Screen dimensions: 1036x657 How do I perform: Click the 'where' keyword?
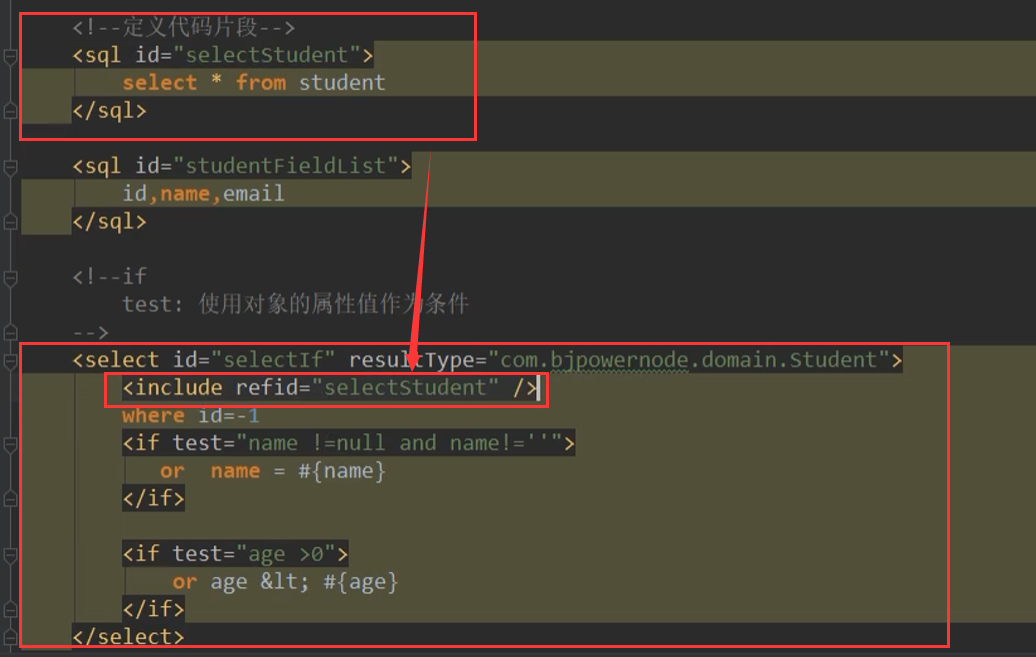point(153,416)
